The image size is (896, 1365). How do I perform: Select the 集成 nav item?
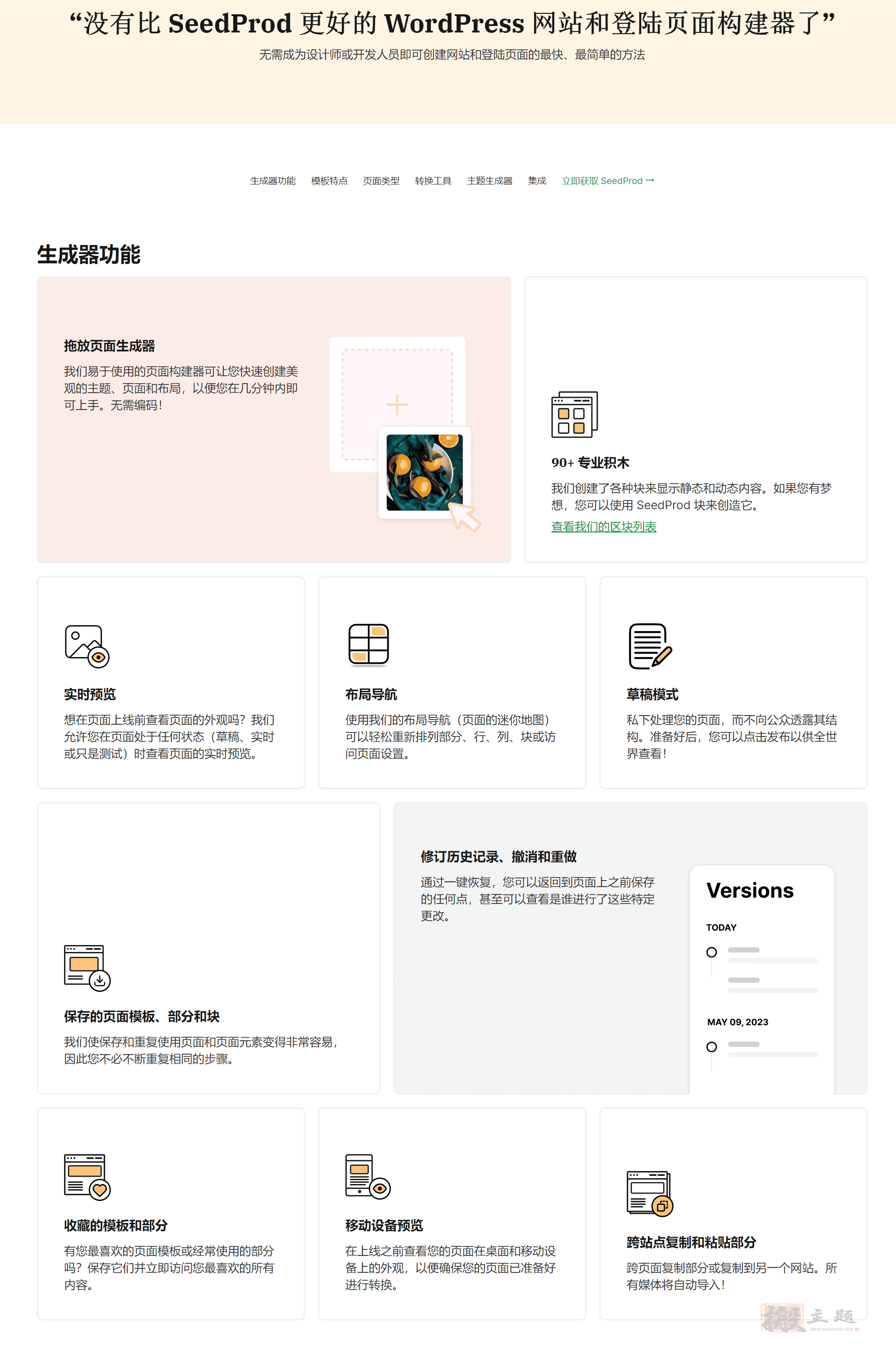coord(537,181)
